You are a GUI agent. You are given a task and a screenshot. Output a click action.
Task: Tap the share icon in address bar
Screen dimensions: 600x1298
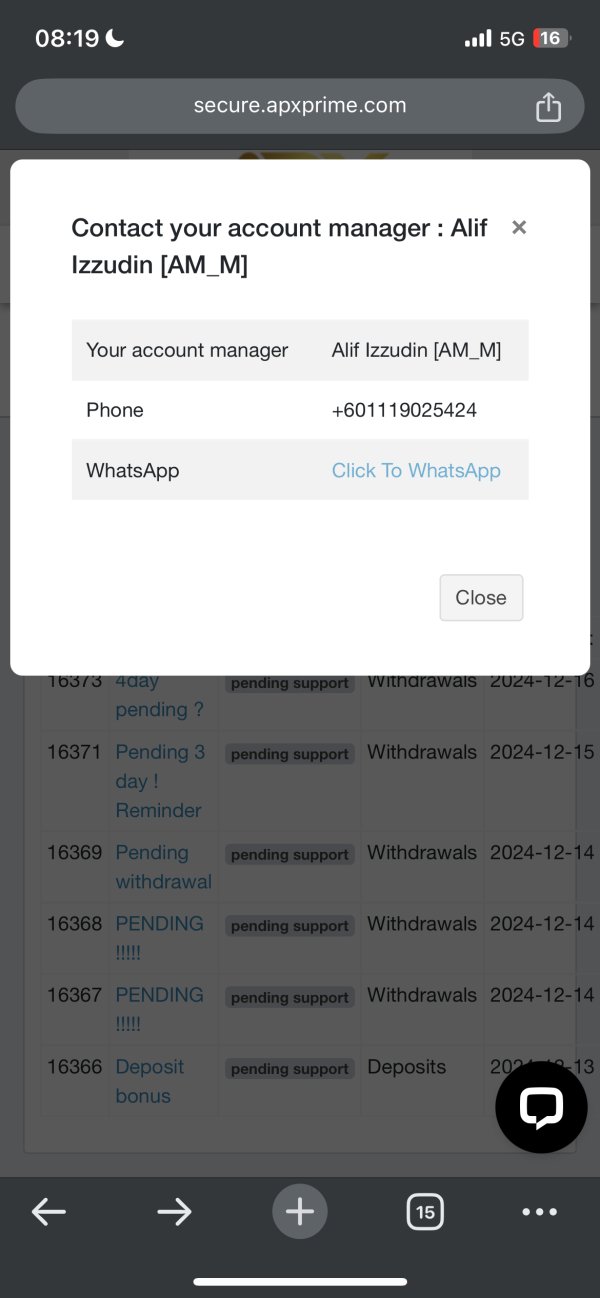(x=548, y=106)
